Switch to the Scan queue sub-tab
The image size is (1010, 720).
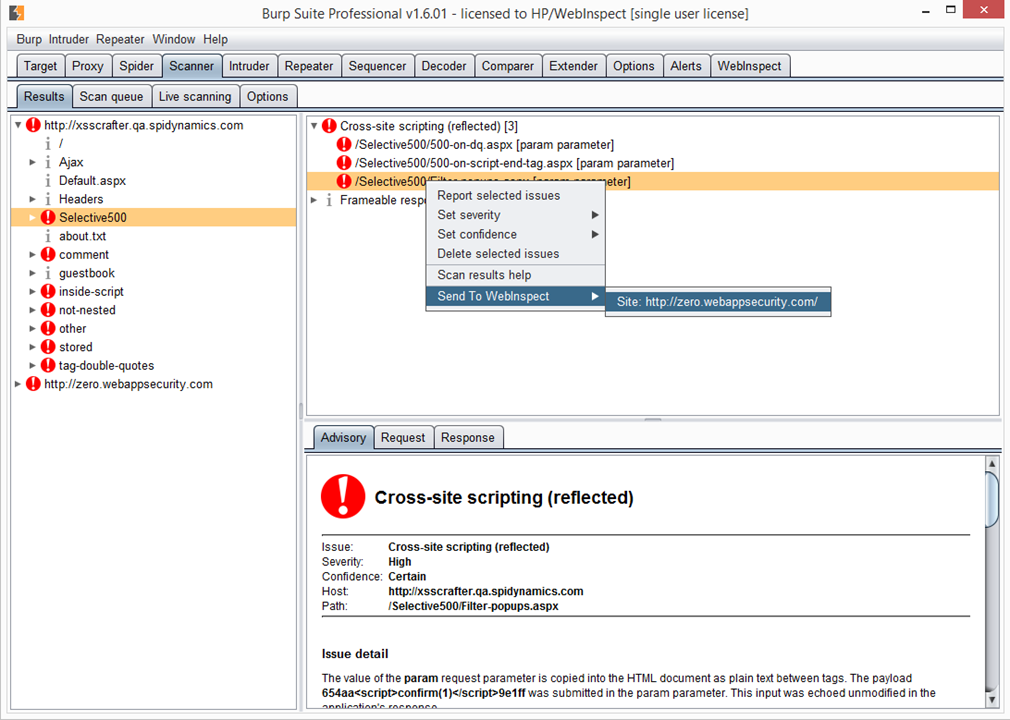pyautogui.click(x=111, y=97)
